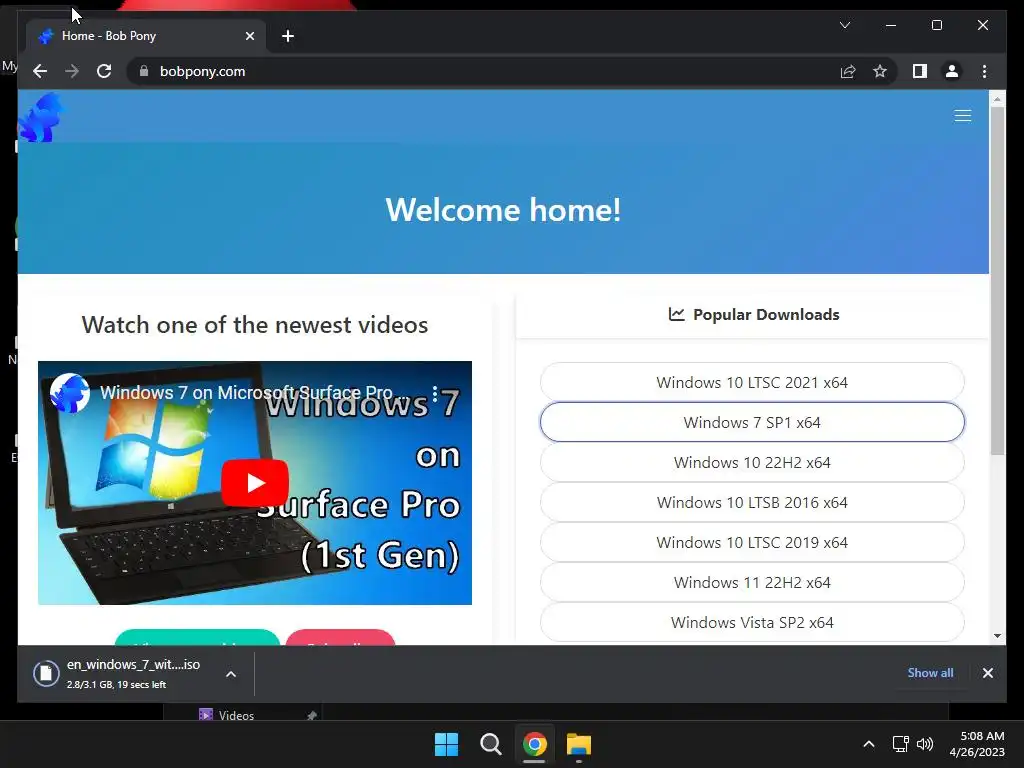The width and height of the screenshot is (1024, 768).
Task: Download Windows 10 LTSC 2019 x64
Action: 752,542
